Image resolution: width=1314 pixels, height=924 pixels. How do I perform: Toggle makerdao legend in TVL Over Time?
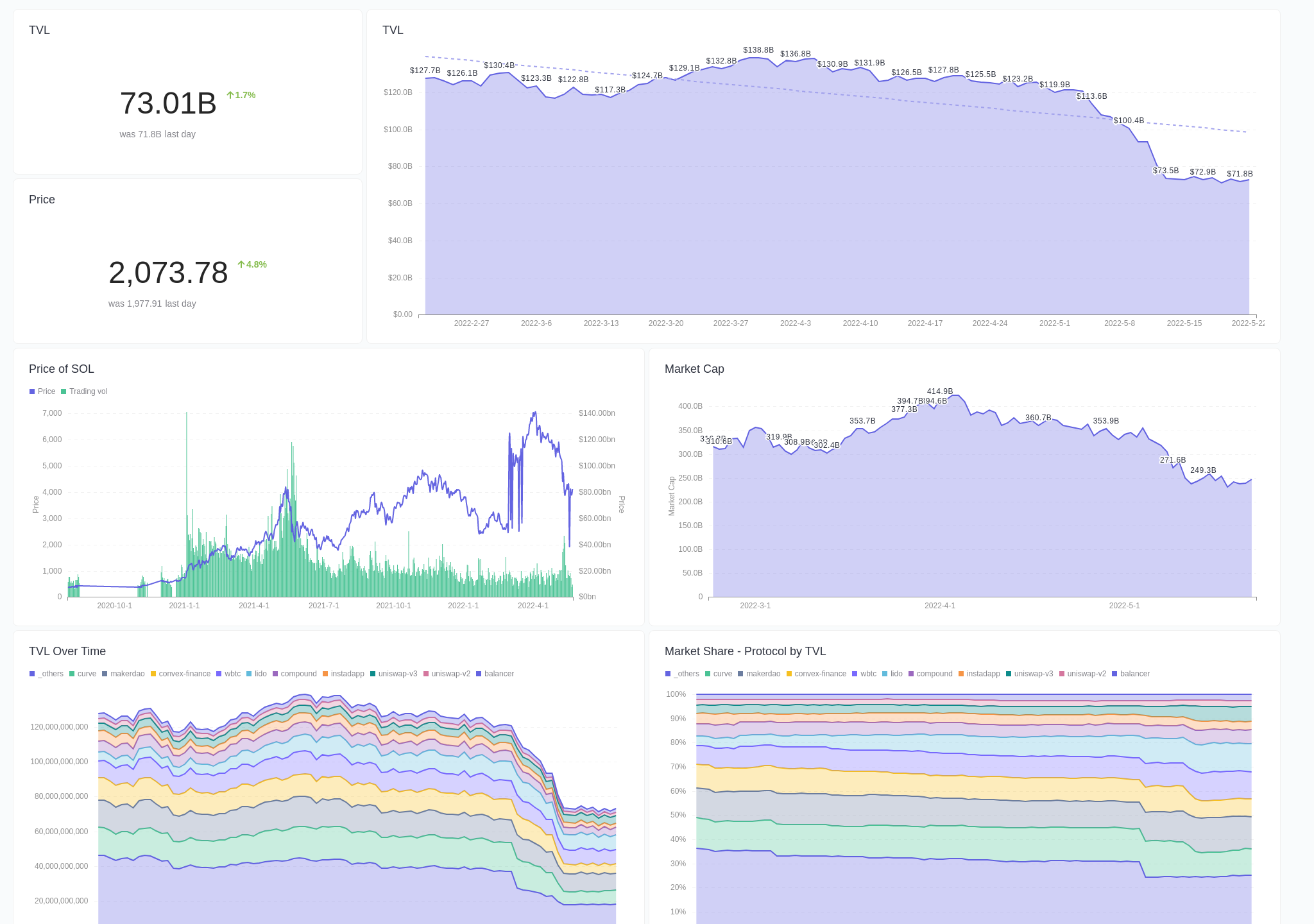(123, 674)
